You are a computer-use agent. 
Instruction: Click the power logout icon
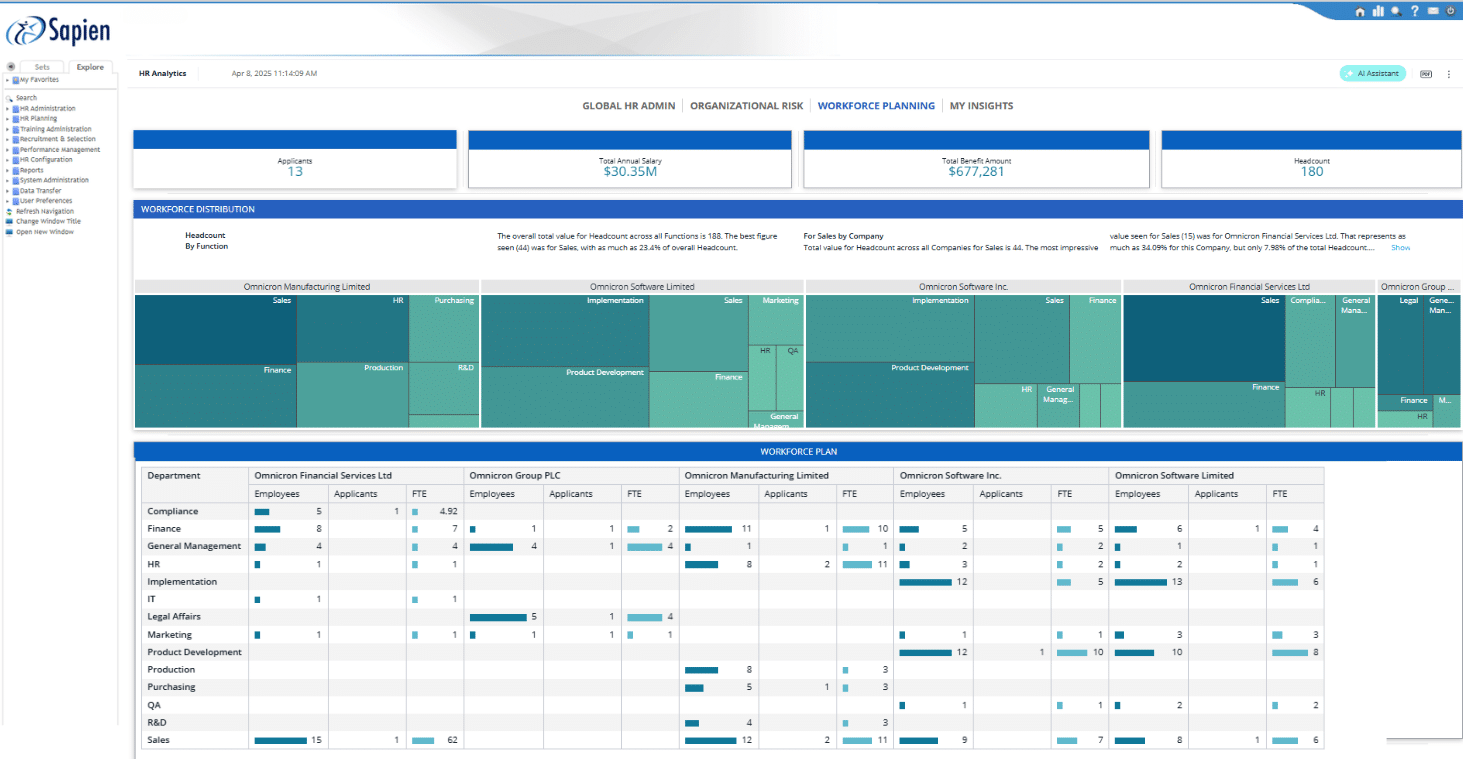[1450, 11]
